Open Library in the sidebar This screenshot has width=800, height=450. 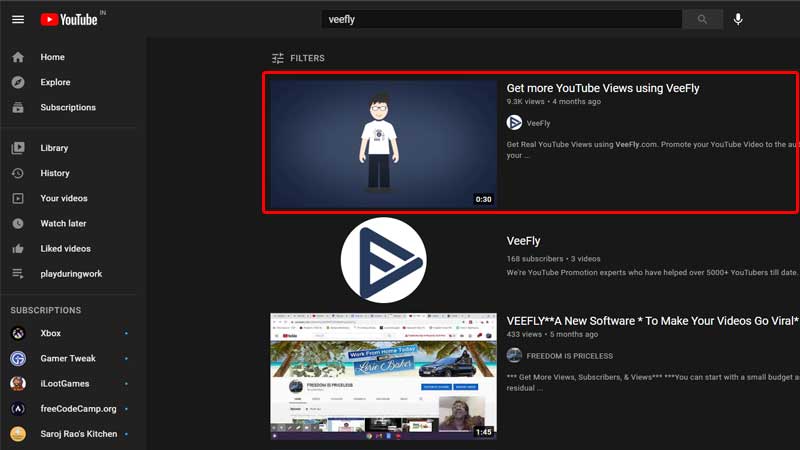[54, 148]
